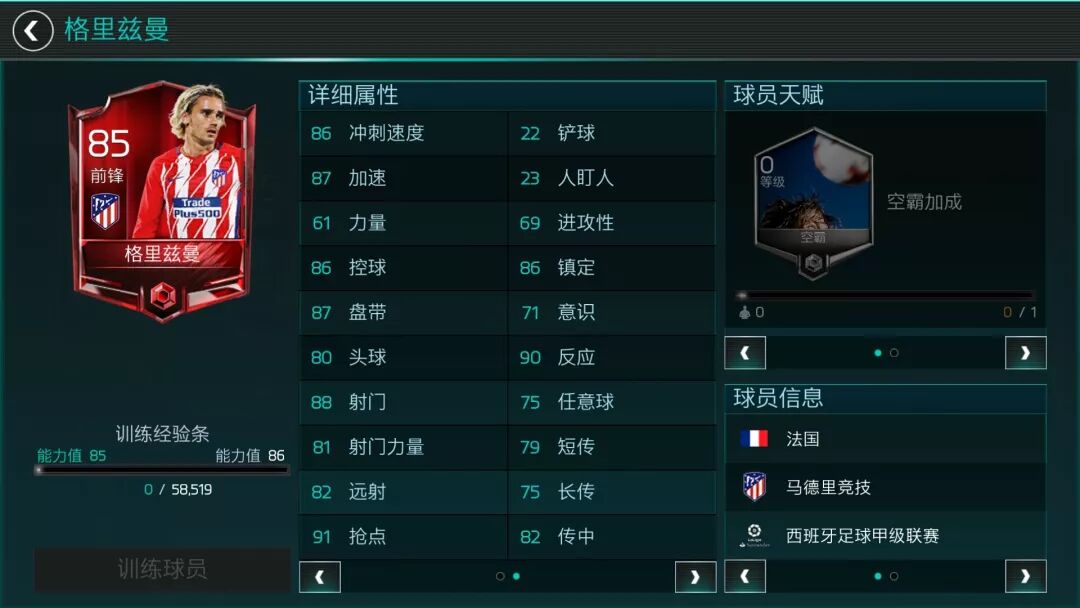The width and height of the screenshot is (1080, 608).
Task: Click the France flag icon
Action: (x=754, y=439)
